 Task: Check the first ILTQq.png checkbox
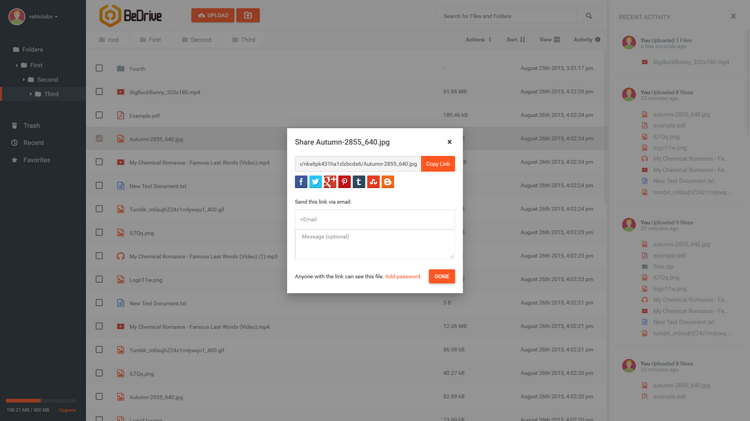[99, 232]
